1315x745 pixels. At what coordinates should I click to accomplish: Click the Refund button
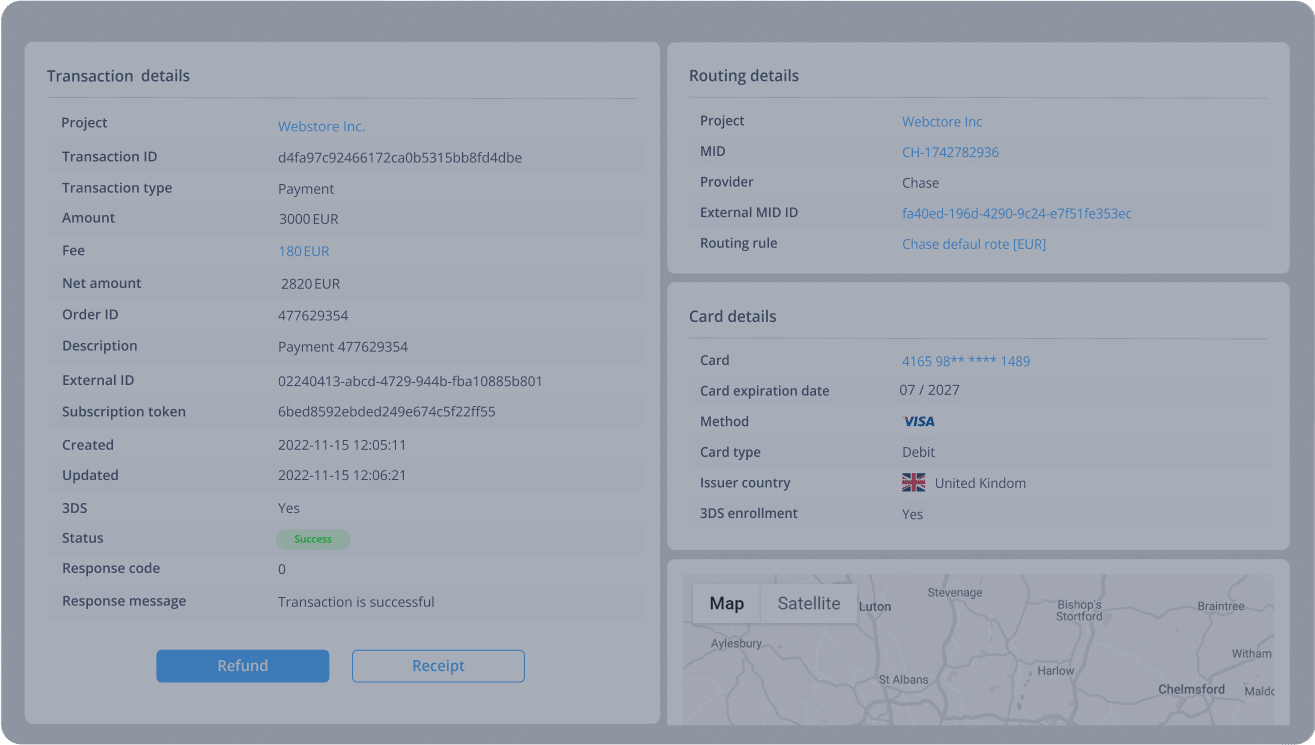(242, 665)
